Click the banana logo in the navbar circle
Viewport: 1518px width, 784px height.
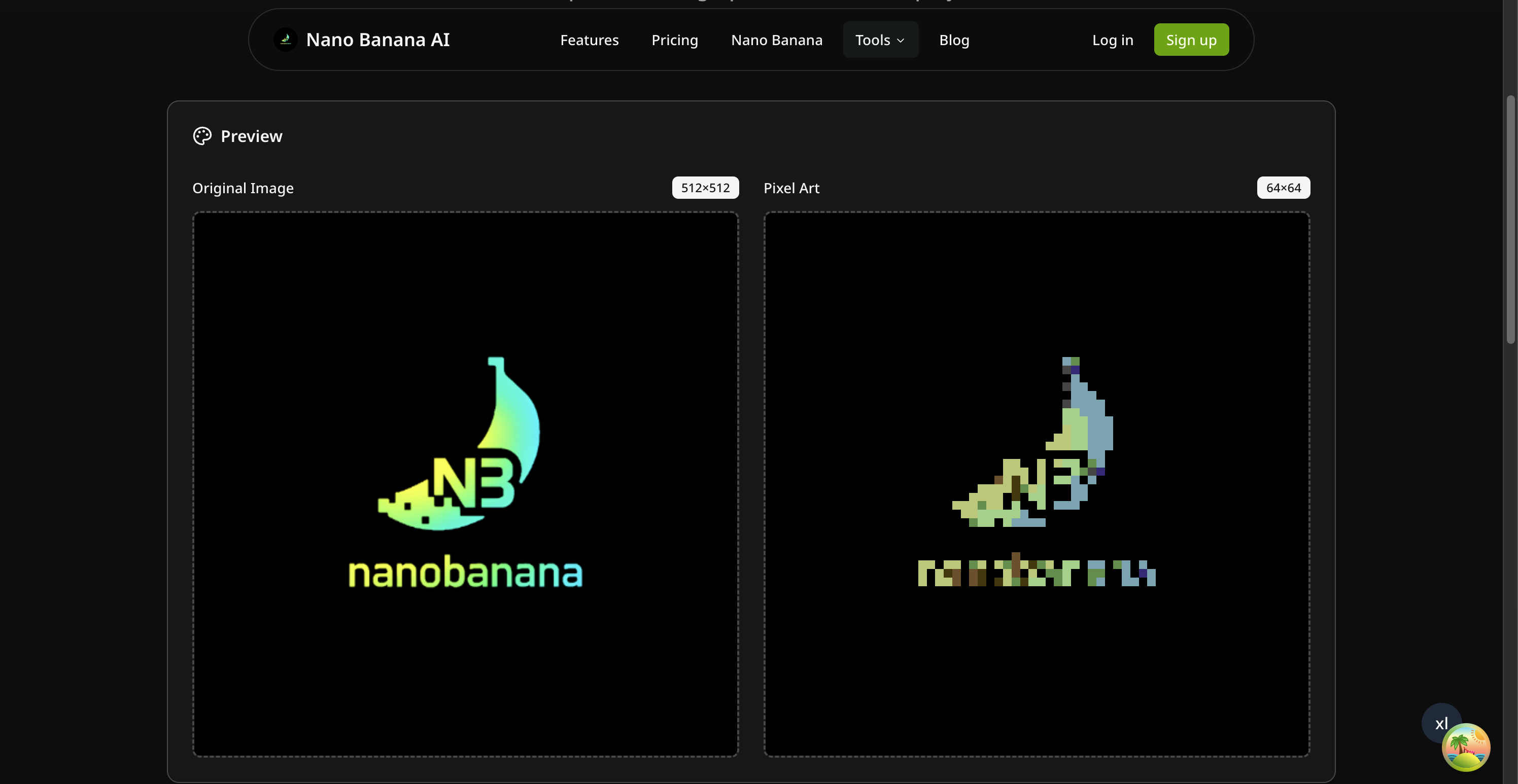(x=286, y=40)
